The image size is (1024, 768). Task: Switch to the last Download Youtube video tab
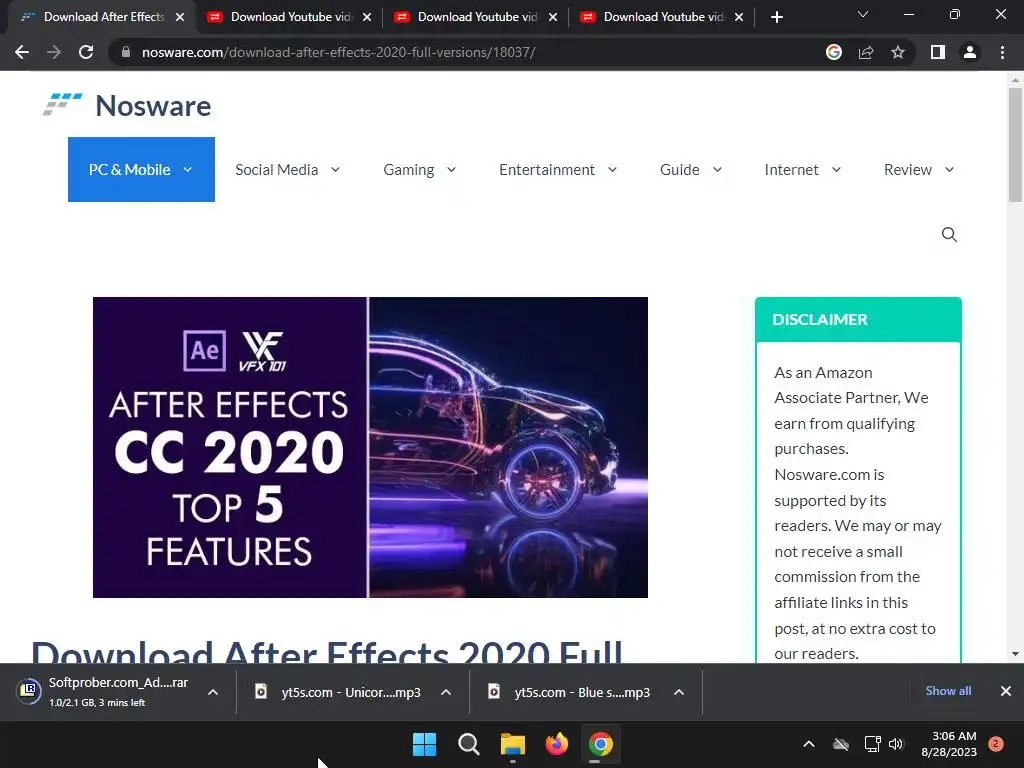coord(660,17)
